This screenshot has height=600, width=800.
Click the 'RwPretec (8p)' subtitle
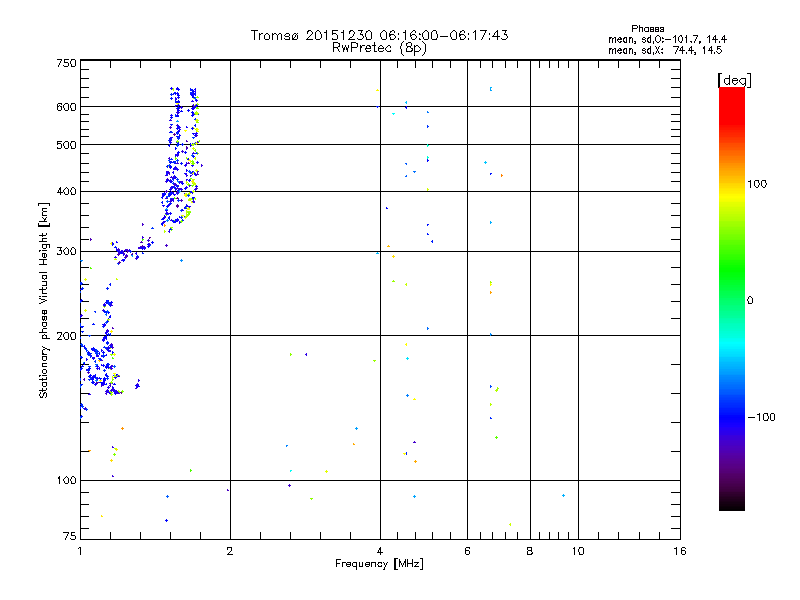pos(379,48)
